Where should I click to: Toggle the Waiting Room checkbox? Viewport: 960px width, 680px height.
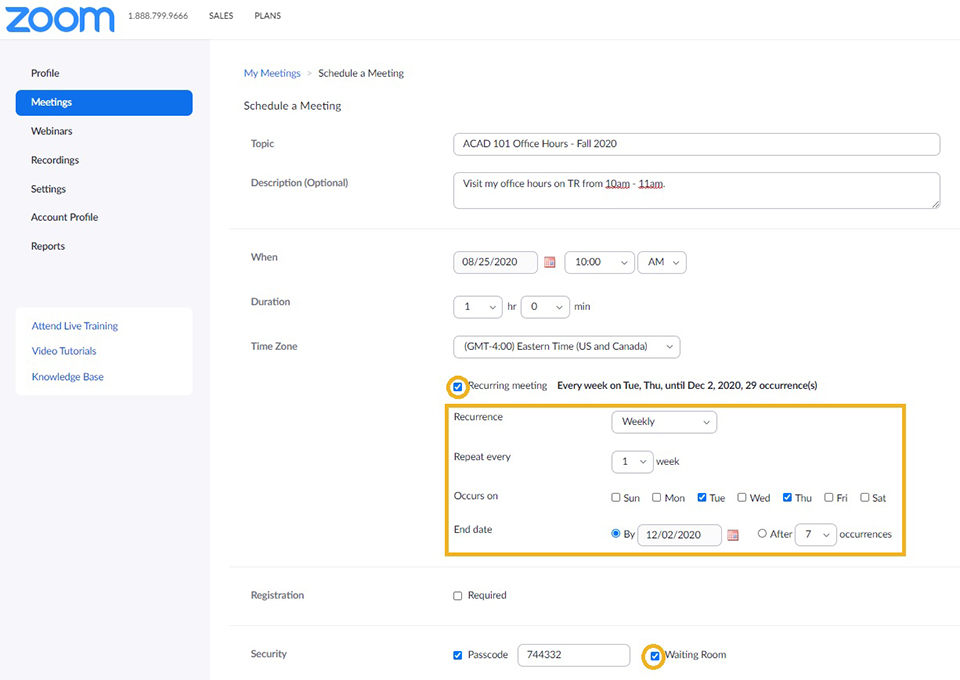pyautogui.click(x=654, y=656)
